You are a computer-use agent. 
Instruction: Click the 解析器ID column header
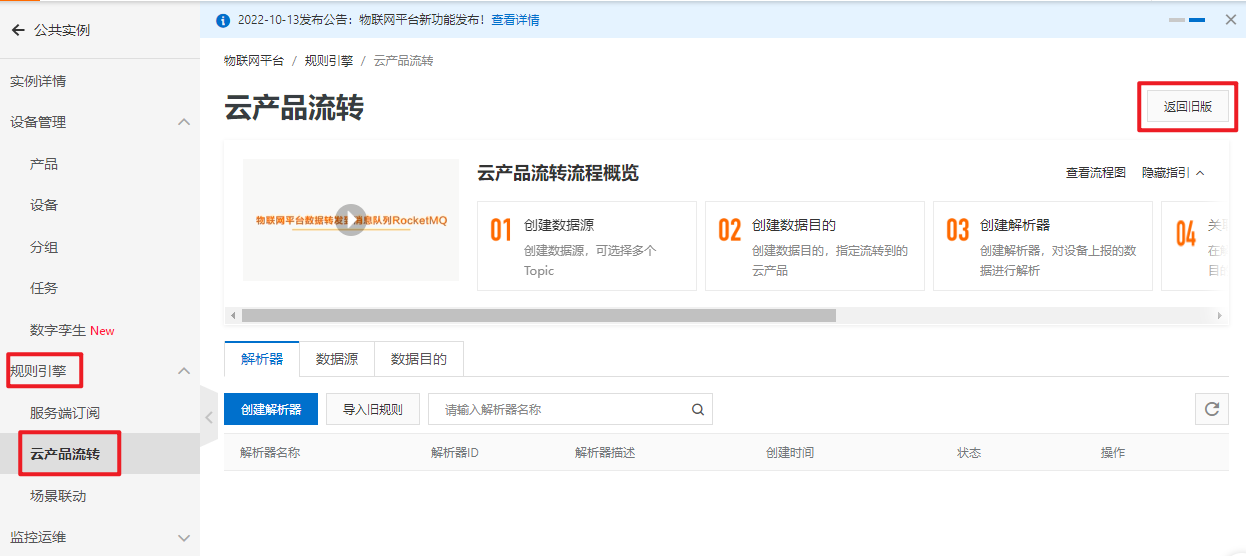click(x=455, y=453)
